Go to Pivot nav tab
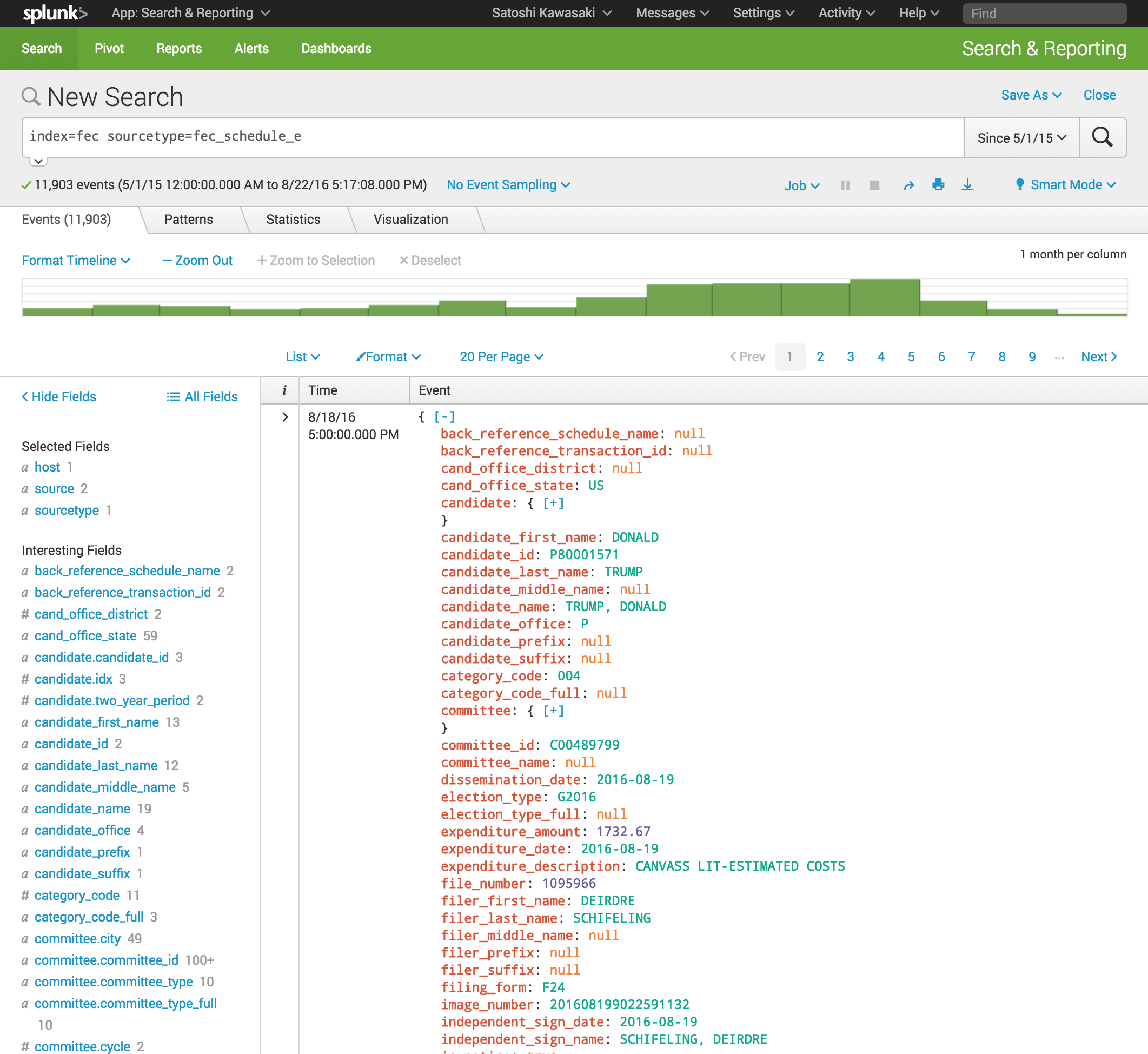 [x=109, y=49]
